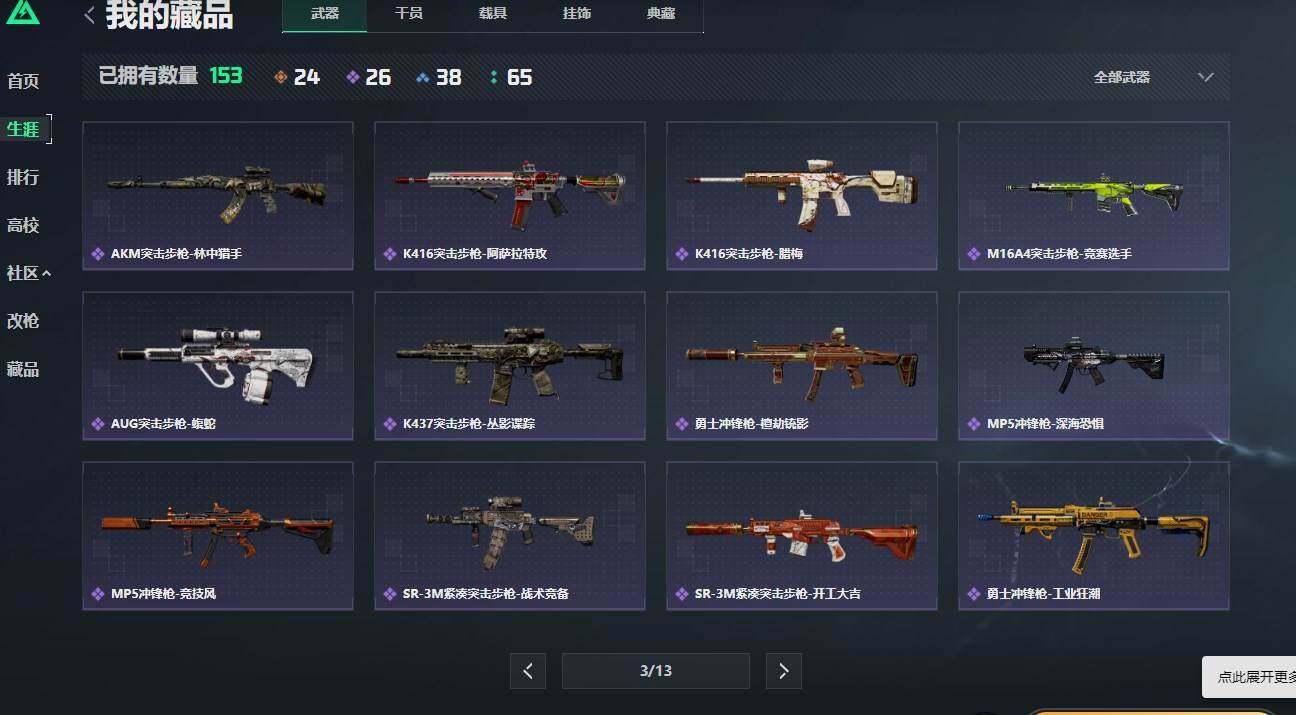Screen dimensions: 1296x715
Task: Open the 挂饰 tab
Action: (x=577, y=14)
